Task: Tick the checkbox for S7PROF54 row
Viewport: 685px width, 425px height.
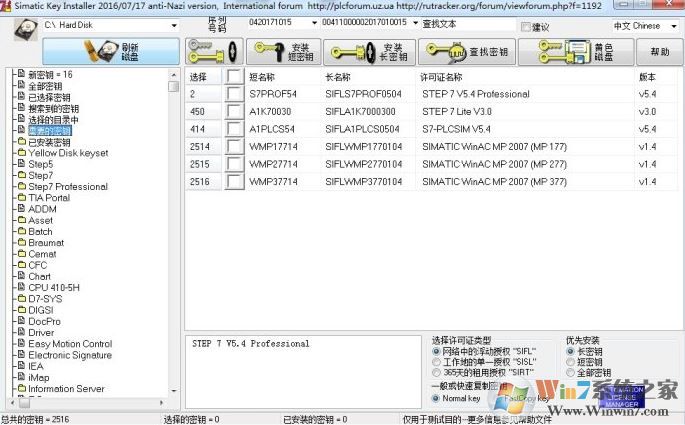Action: pos(234,94)
